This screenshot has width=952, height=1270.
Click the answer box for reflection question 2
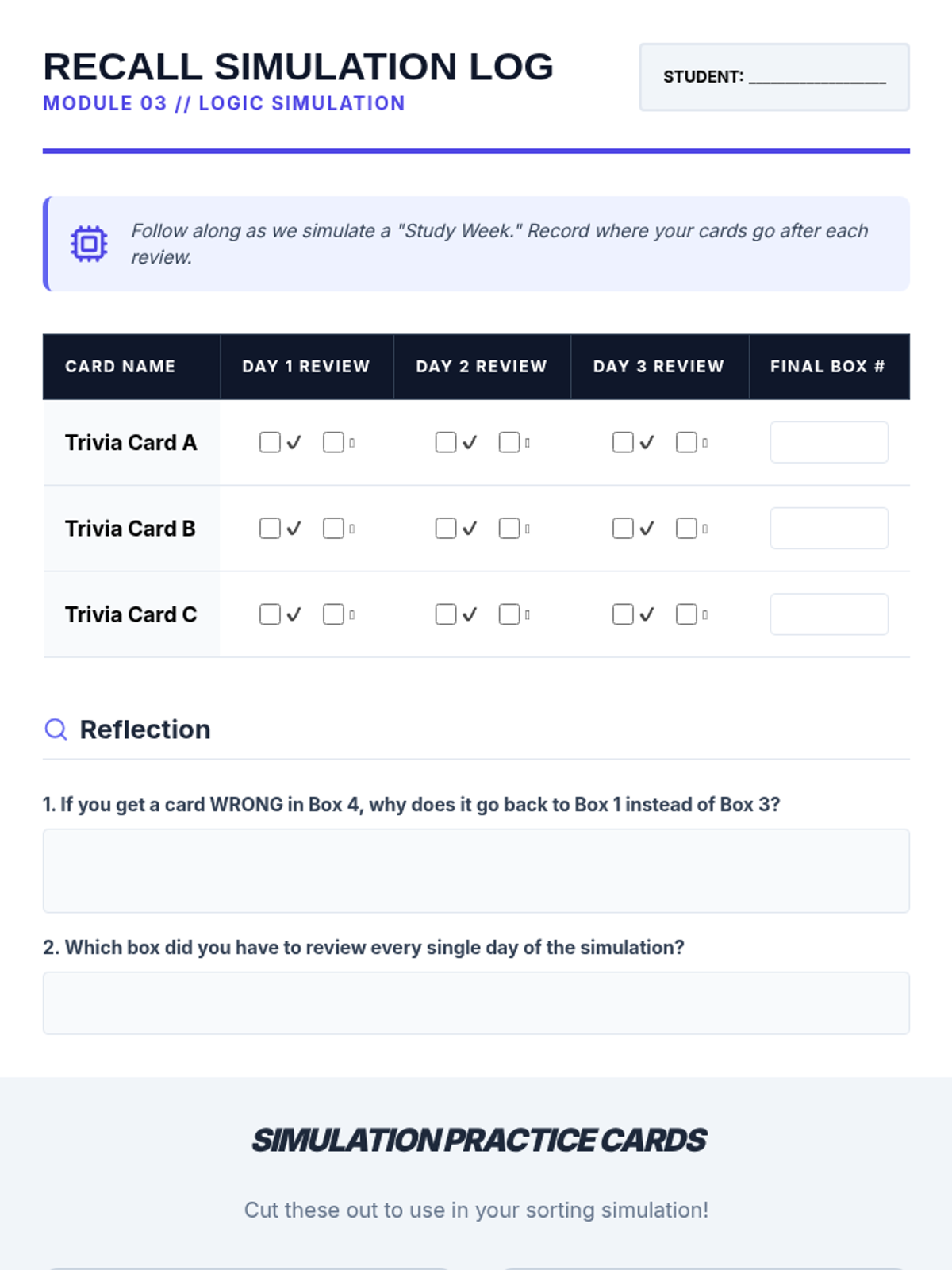coord(476,1003)
